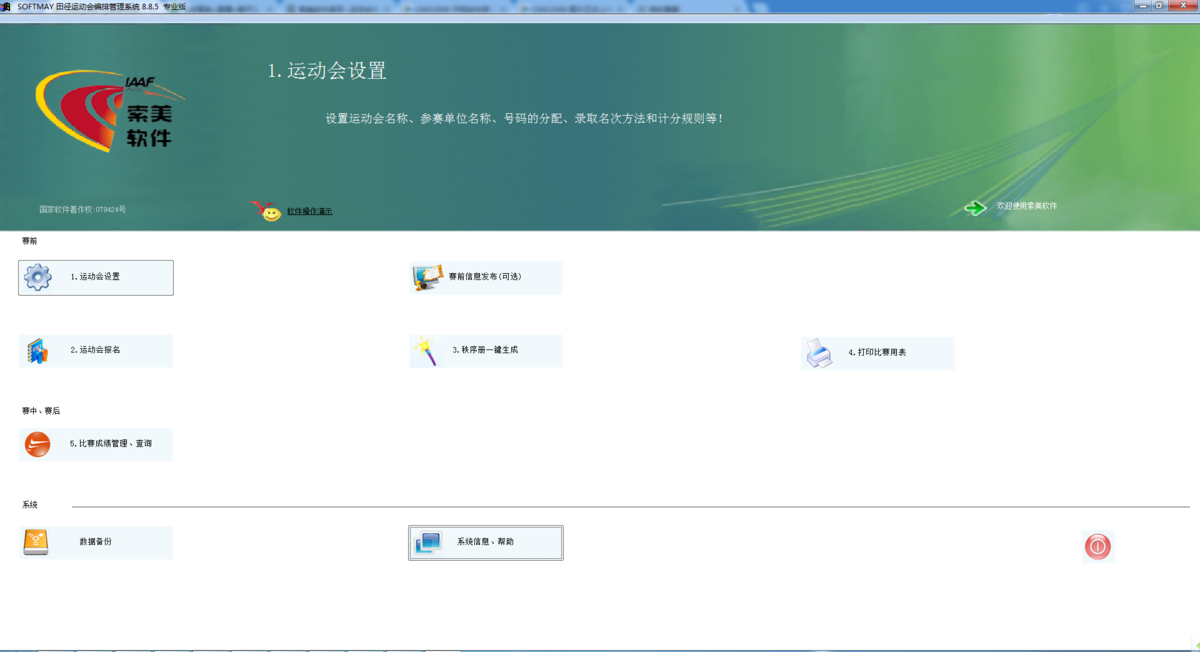The image size is (1200, 652).
Task: Open 数据备份 backup tool
Action: click(96, 542)
